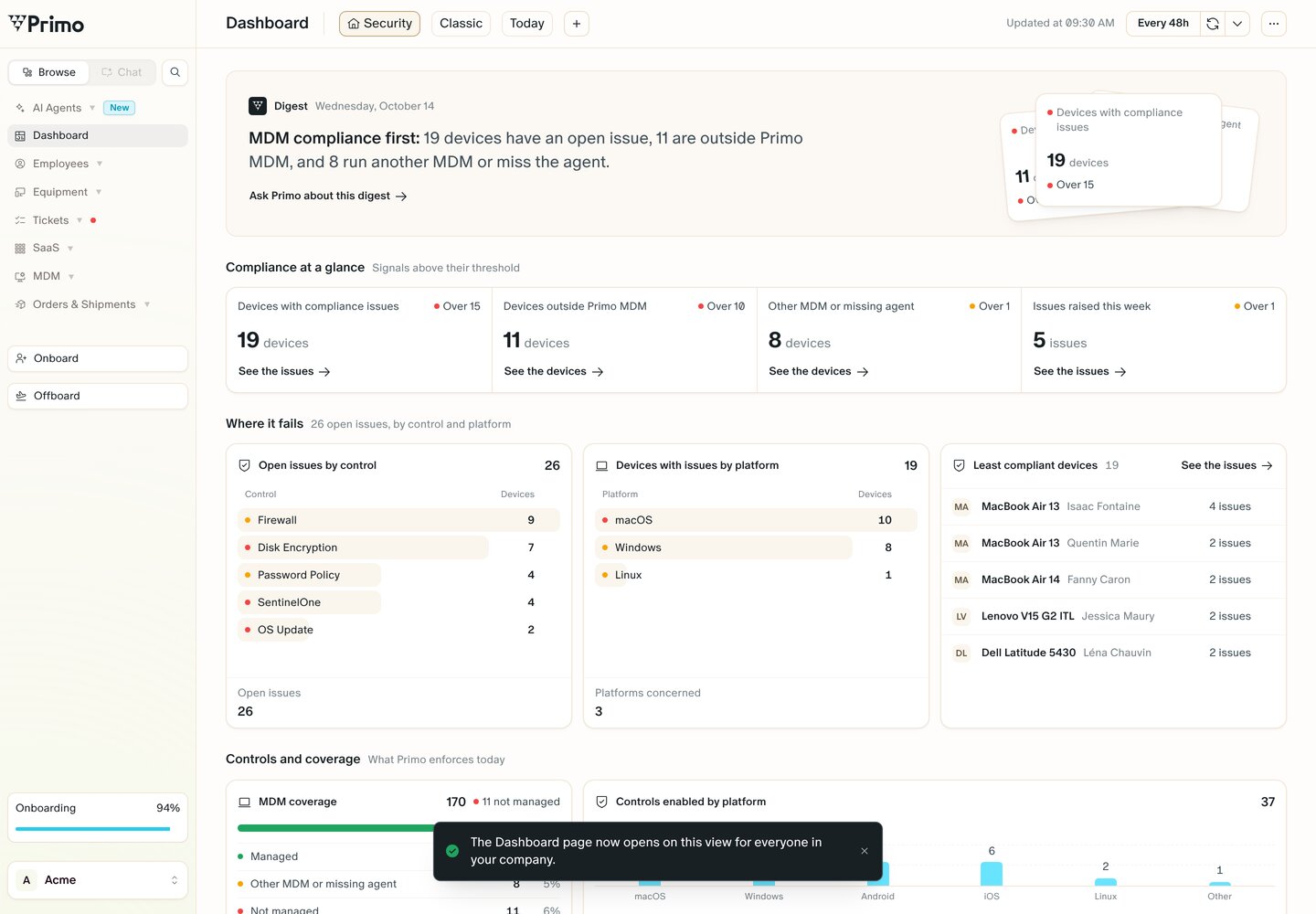The width and height of the screenshot is (1316, 914).
Task: Select the Today dashboard tab
Action: click(x=527, y=24)
